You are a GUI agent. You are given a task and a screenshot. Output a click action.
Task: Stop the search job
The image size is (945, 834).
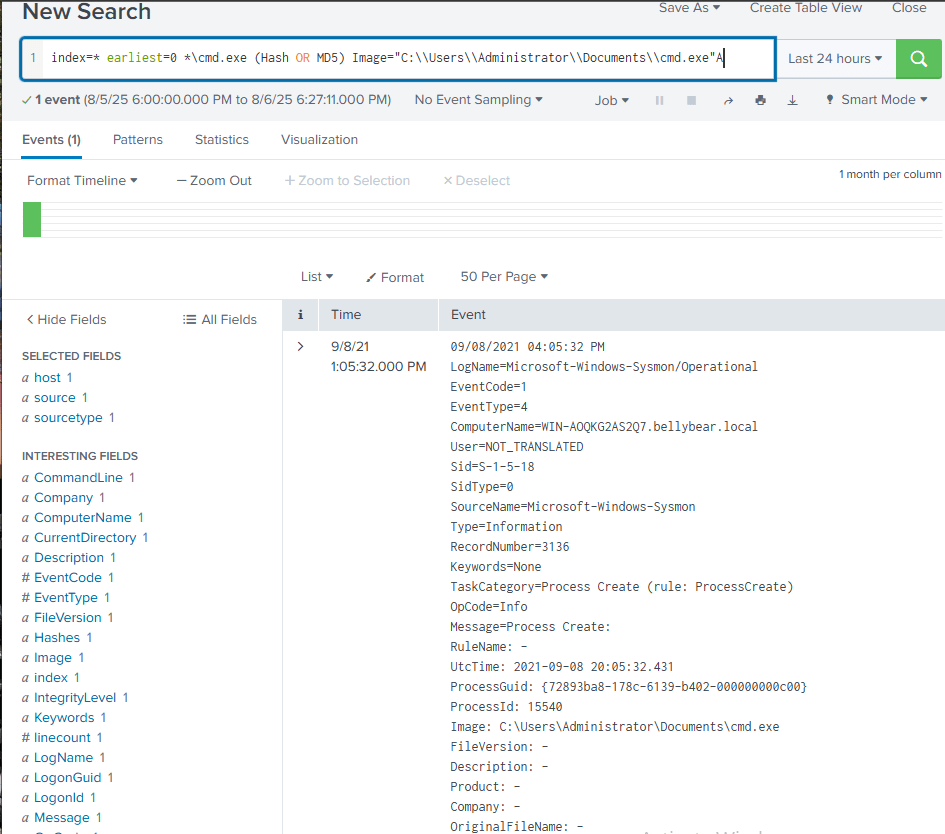point(691,101)
